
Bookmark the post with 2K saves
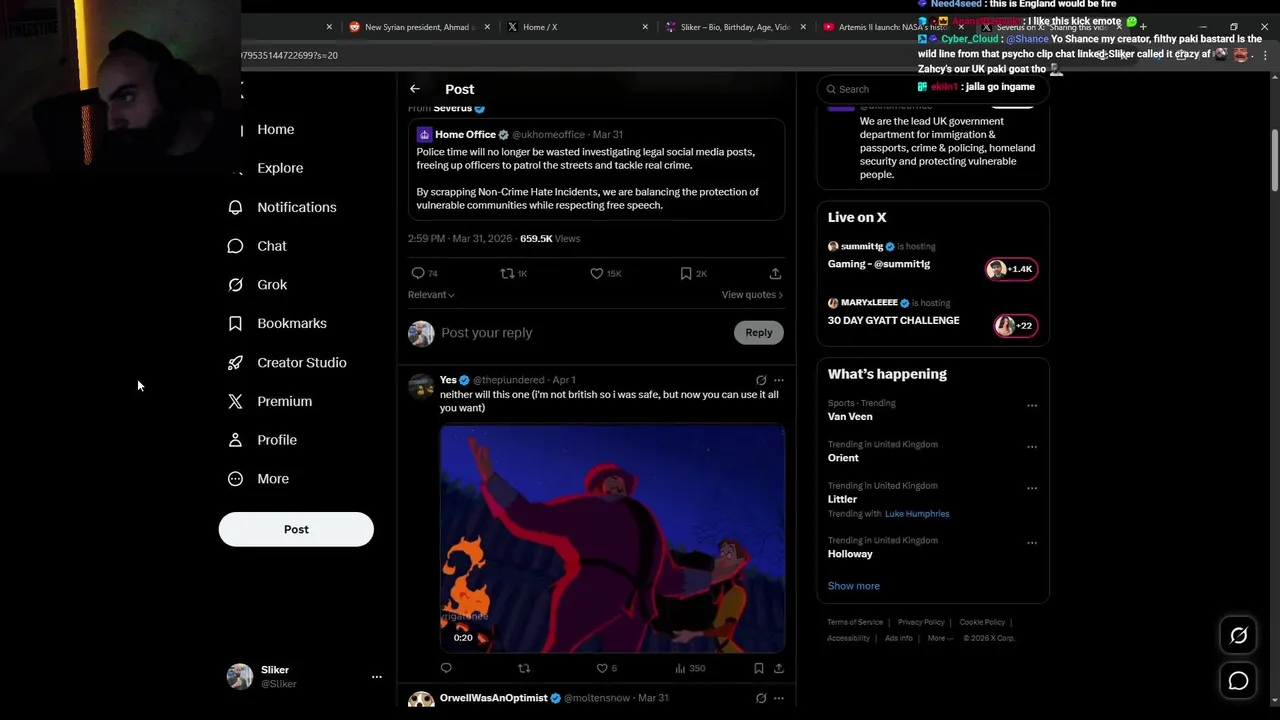(x=686, y=273)
